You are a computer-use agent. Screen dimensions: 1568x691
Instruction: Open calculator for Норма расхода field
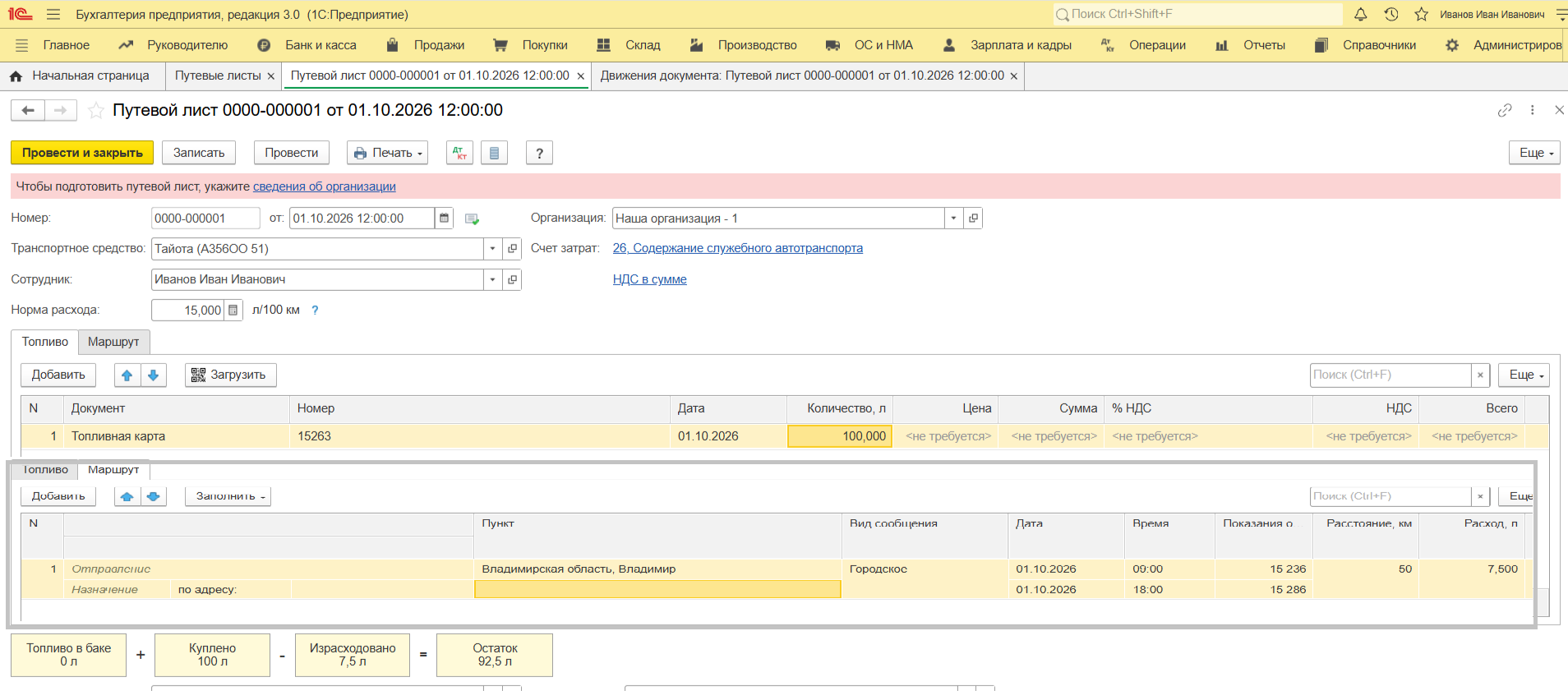233,311
